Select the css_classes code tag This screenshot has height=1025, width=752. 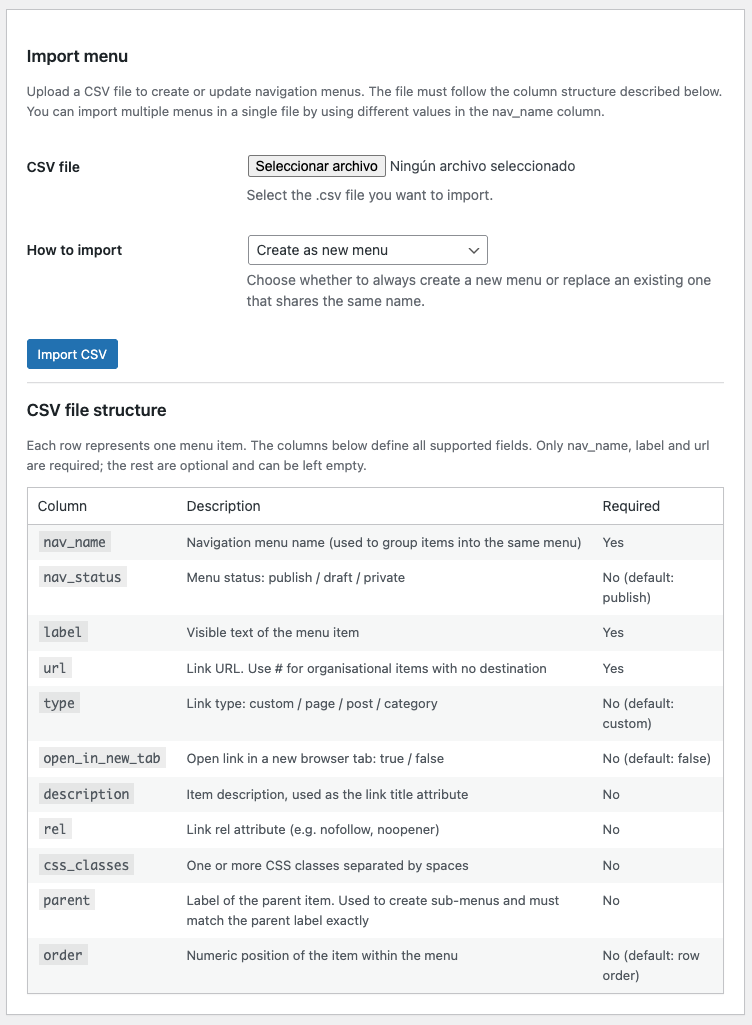[86, 865]
